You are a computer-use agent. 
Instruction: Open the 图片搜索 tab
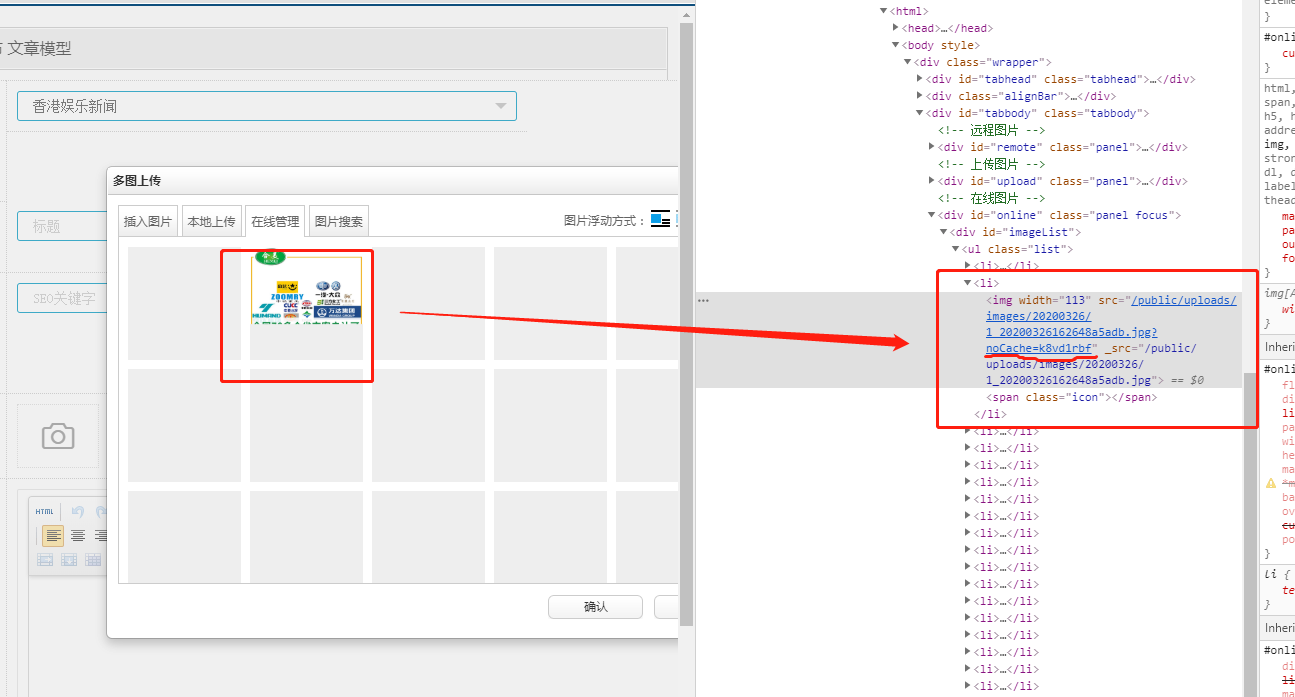tap(339, 221)
